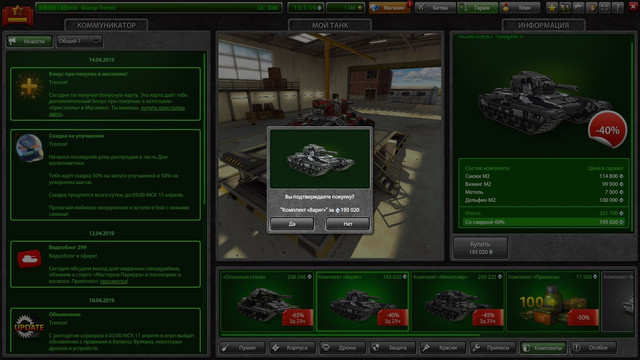The width and height of the screenshot is (640, 360).
Task: Click the 'Дельфин М2' kit item row
Action: (544, 200)
